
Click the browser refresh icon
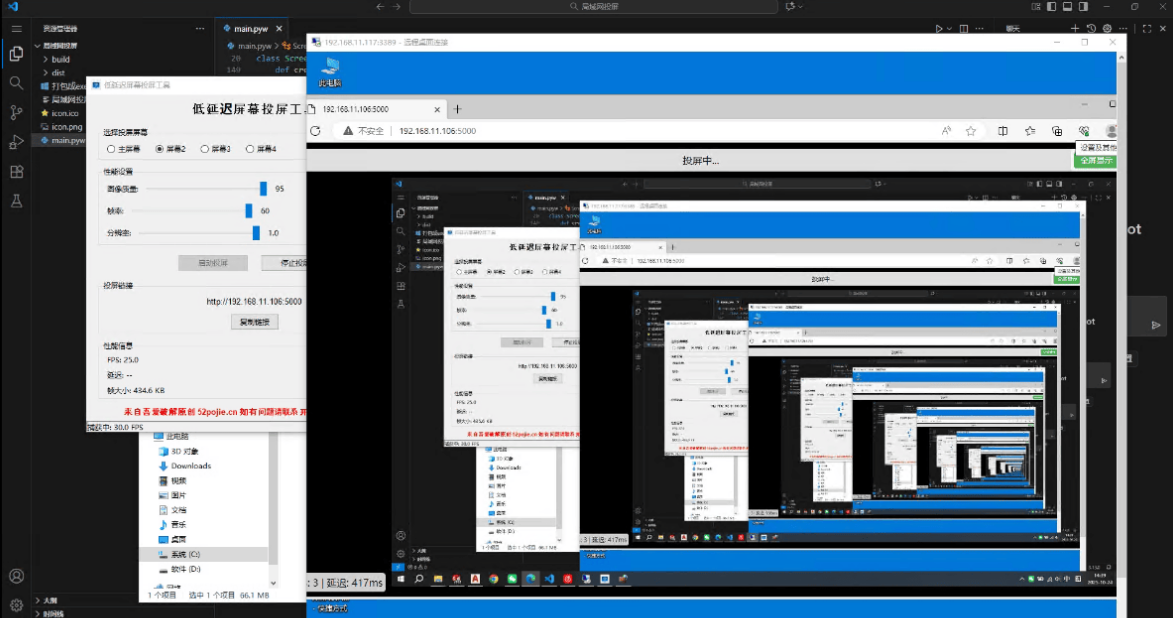coord(315,131)
